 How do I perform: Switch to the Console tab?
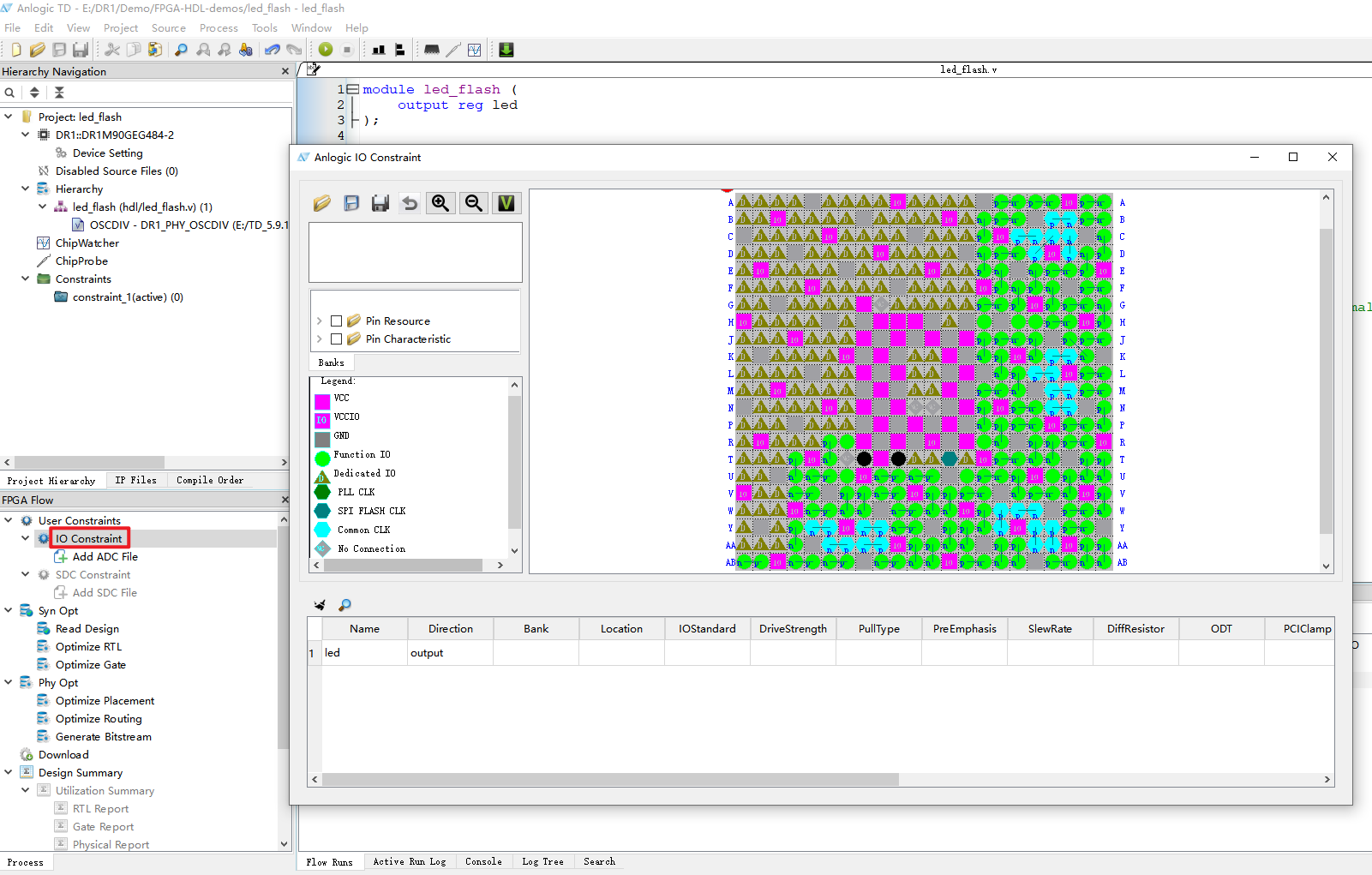483,862
